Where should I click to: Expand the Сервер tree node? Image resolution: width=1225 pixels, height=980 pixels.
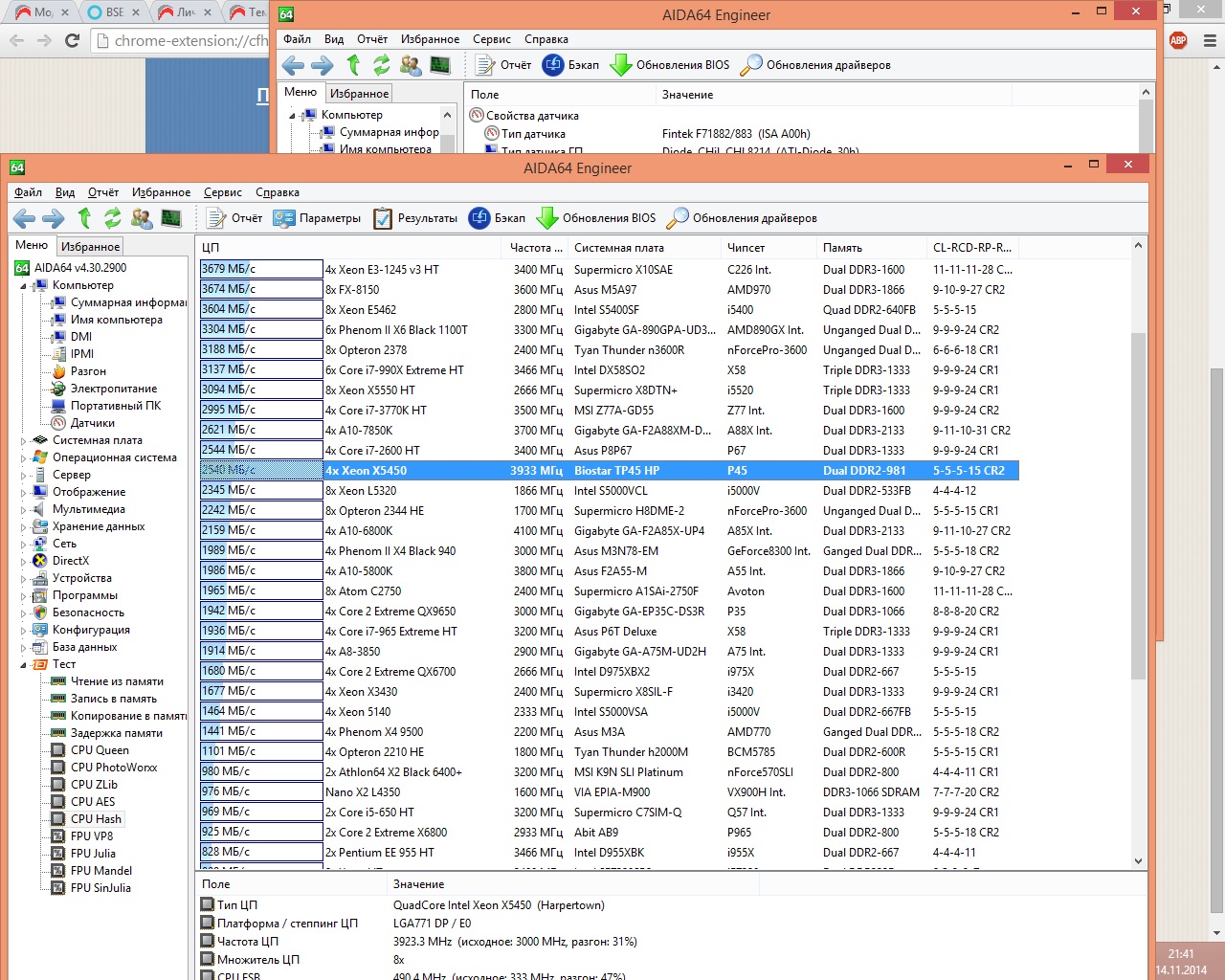pos(23,475)
